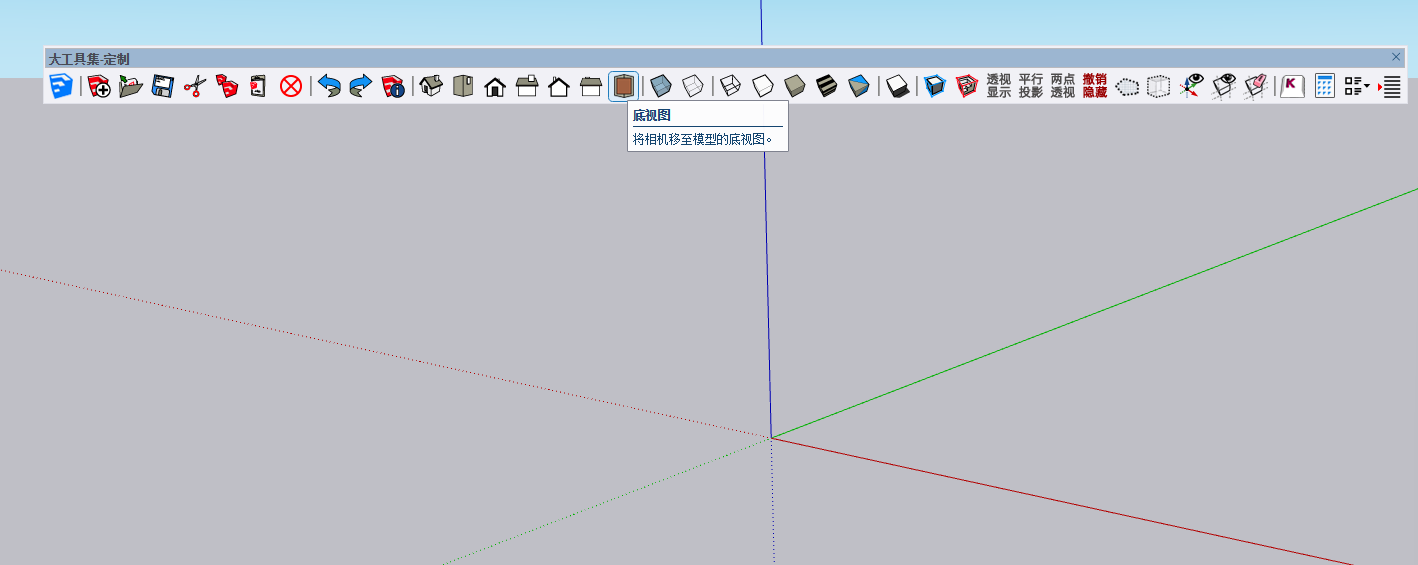Viewport: 1418px width, 565px height.
Task: Click the Save floppy disk icon
Action: [x=163, y=86]
